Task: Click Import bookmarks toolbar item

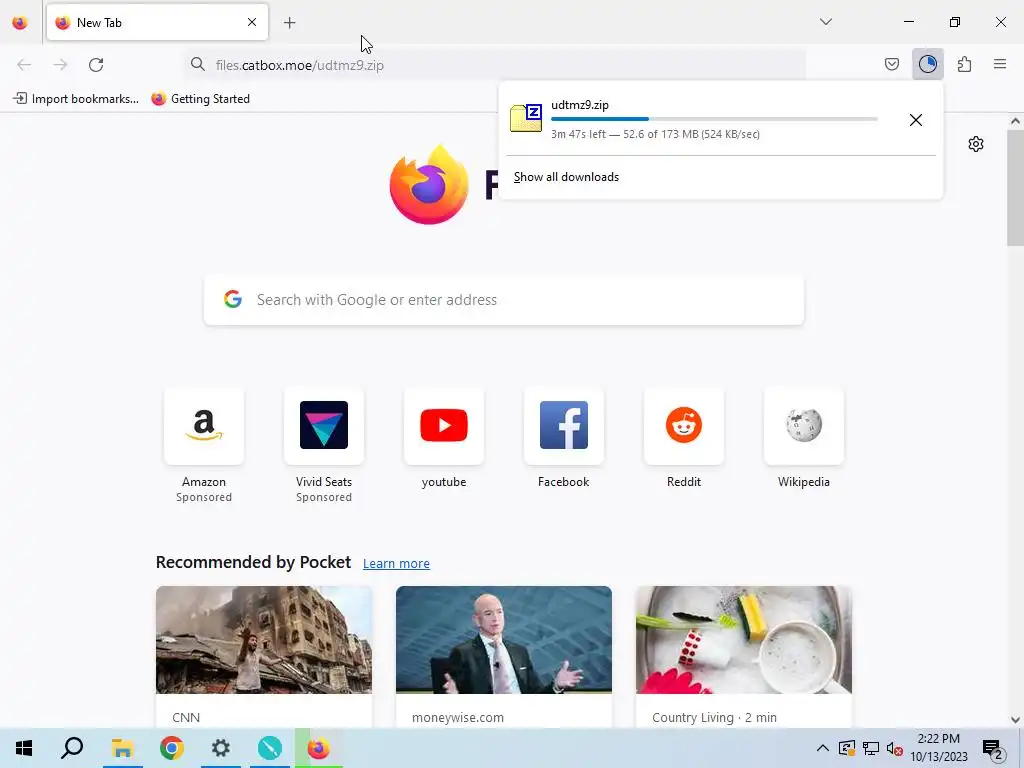Action: pyautogui.click(x=76, y=99)
